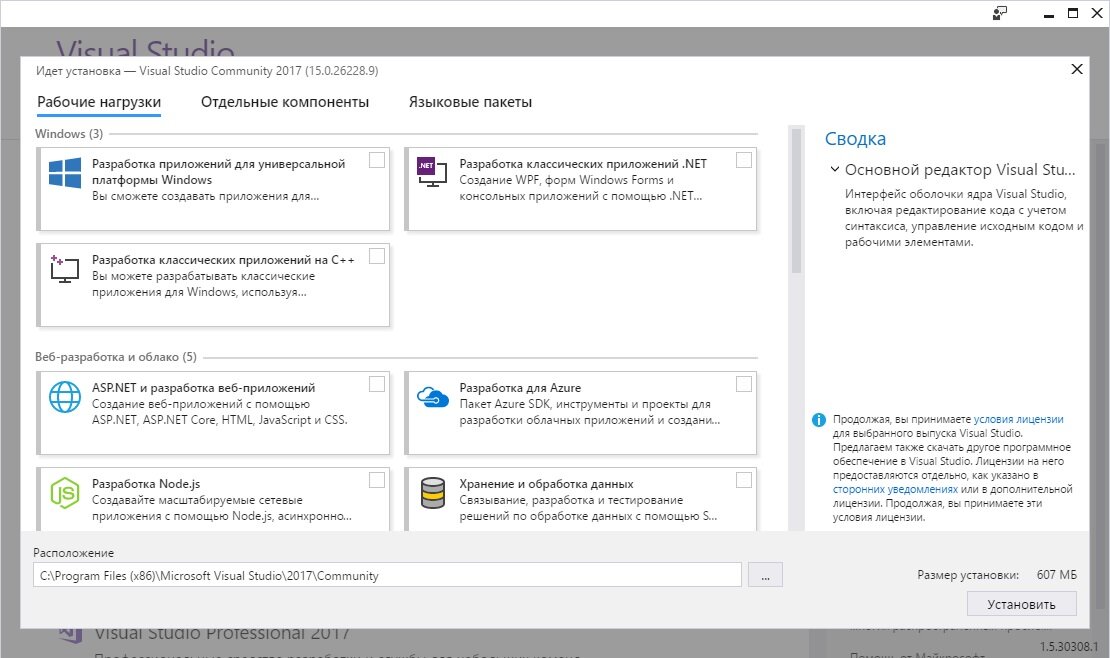The width and height of the screenshot is (1110, 658).
Task: Click the Windows logo icon for universal platform workload
Action: pos(65,174)
